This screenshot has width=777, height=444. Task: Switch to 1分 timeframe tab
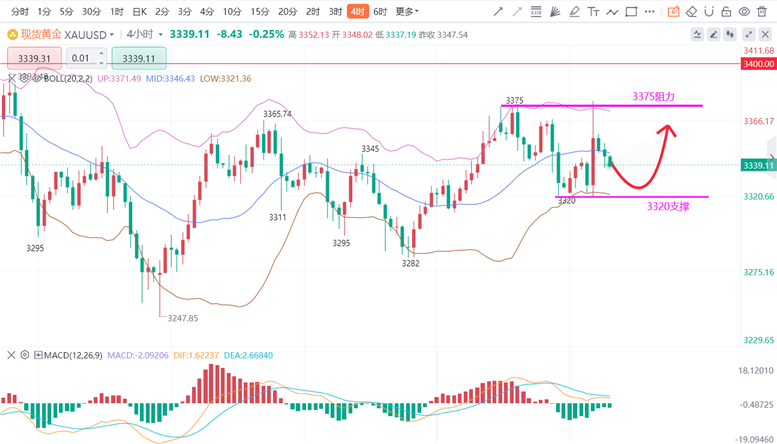pyautogui.click(x=44, y=11)
